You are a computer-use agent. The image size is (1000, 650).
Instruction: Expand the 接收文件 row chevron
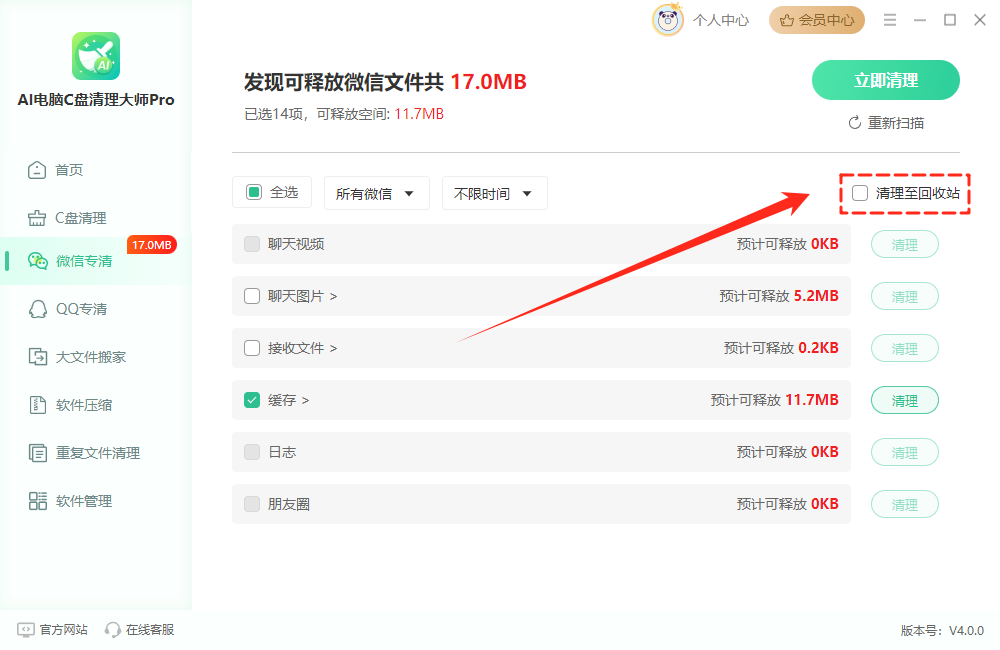[334, 348]
